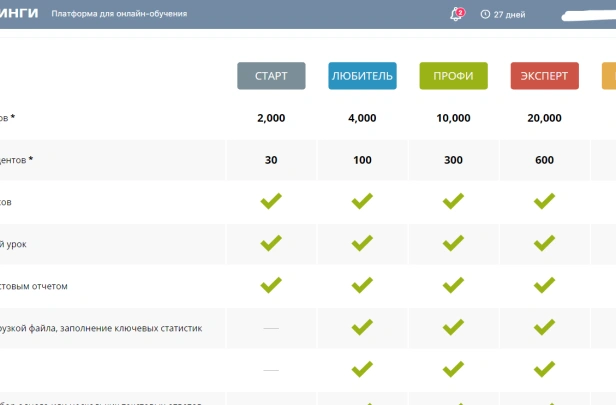This screenshot has width=616, height=405.
Task: Click the '27 дней' remaining days label
Action: (x=510, y=14)
